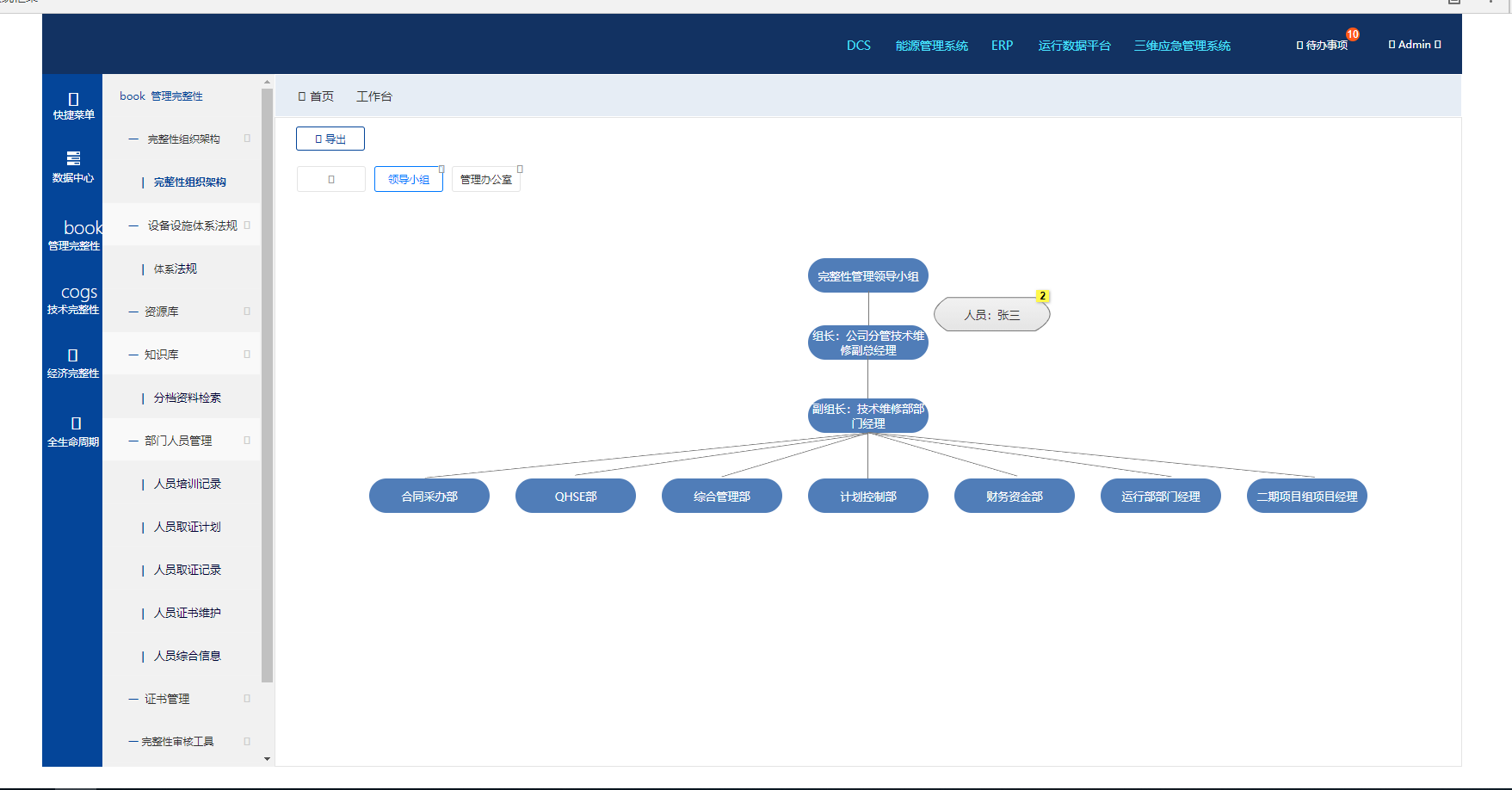Expand the 知识库 menu group
Viewport: 1512px width, 790px height.
[x=182, y=355]
